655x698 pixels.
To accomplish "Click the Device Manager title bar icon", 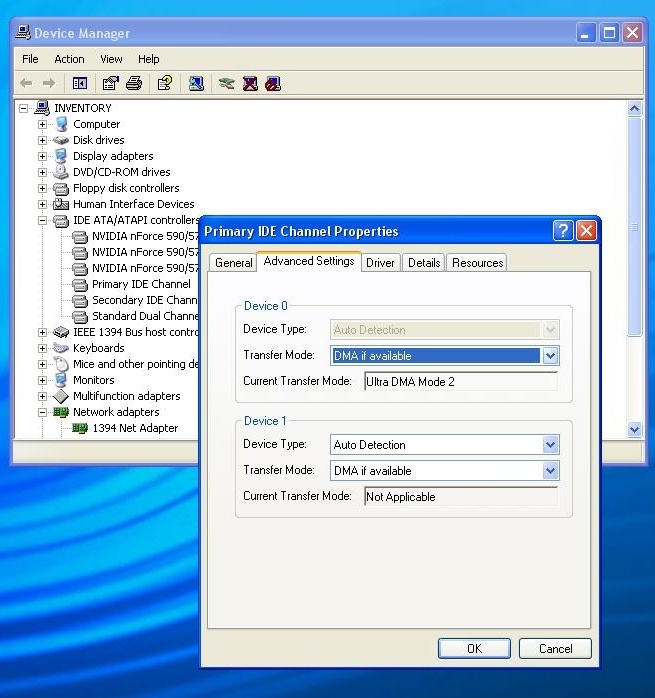I will pyautogui.click(x=23, y=32).
